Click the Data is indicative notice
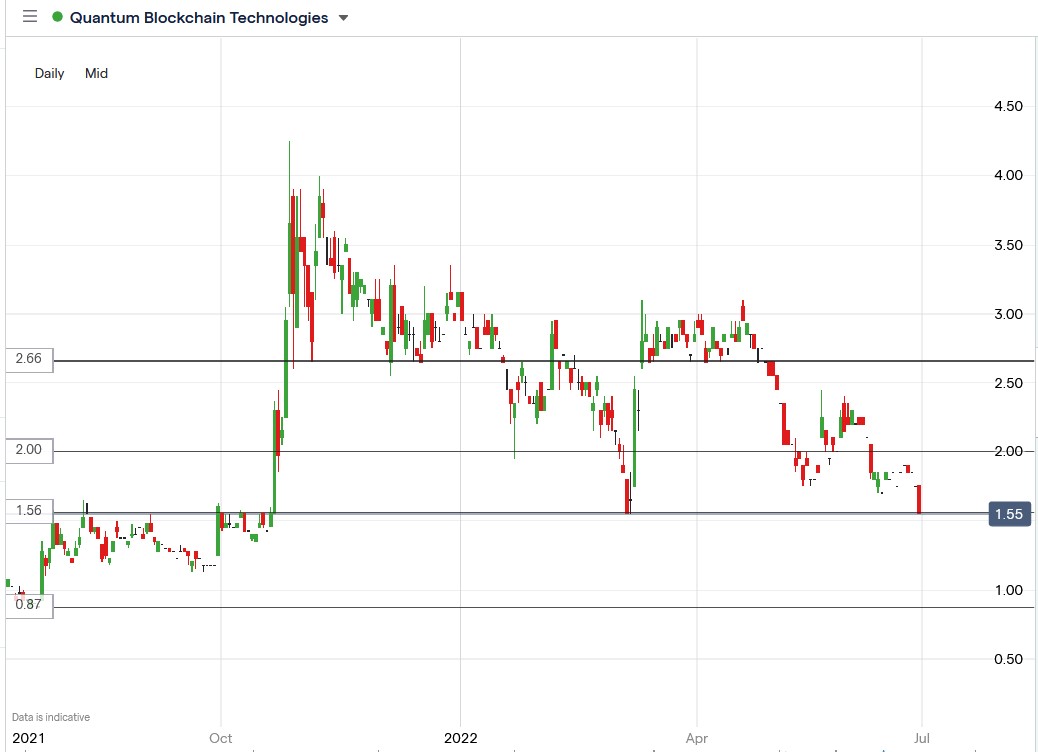 tap(48, 716)
